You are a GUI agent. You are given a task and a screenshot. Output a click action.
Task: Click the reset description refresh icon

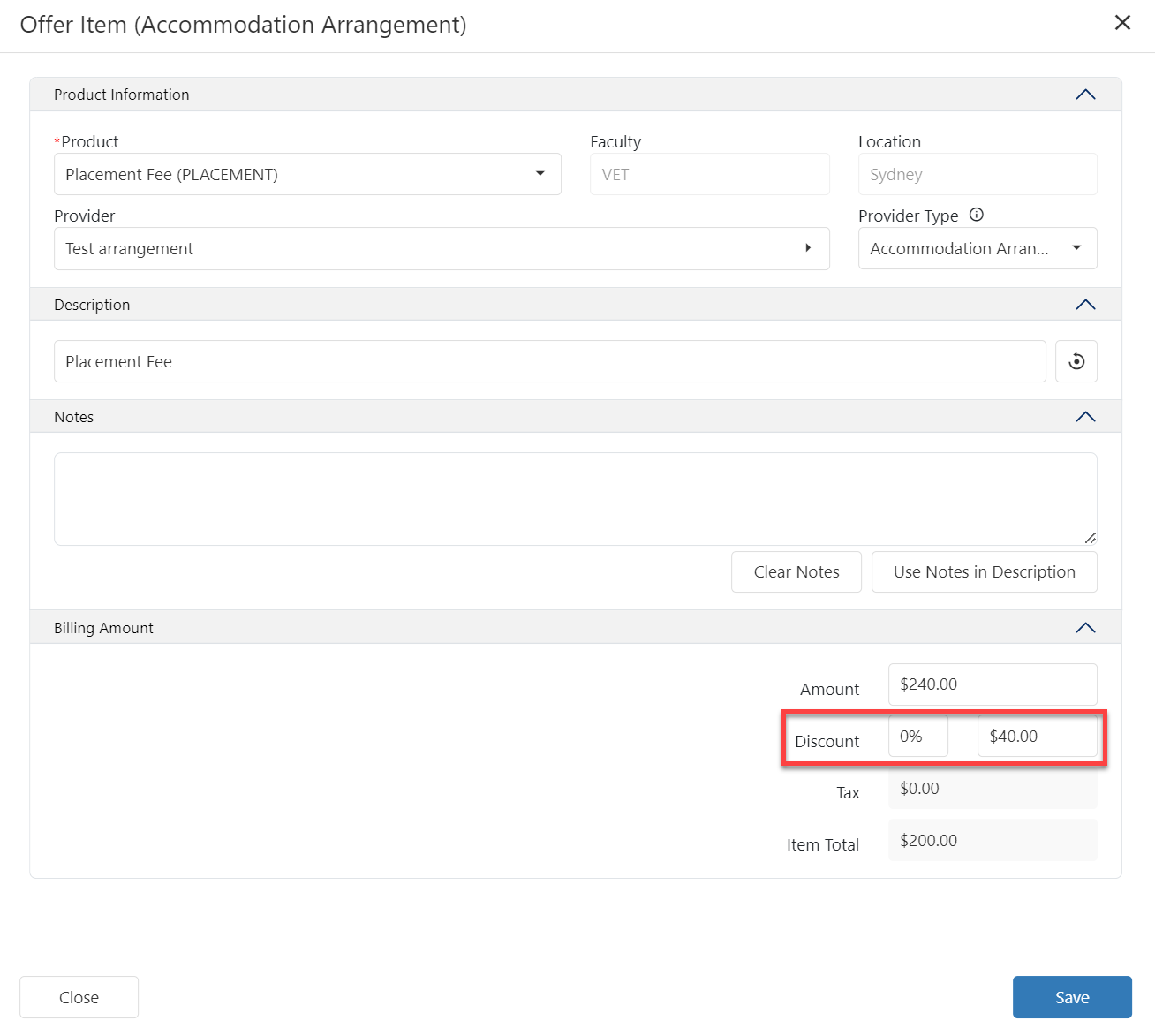coord(1076,361)
